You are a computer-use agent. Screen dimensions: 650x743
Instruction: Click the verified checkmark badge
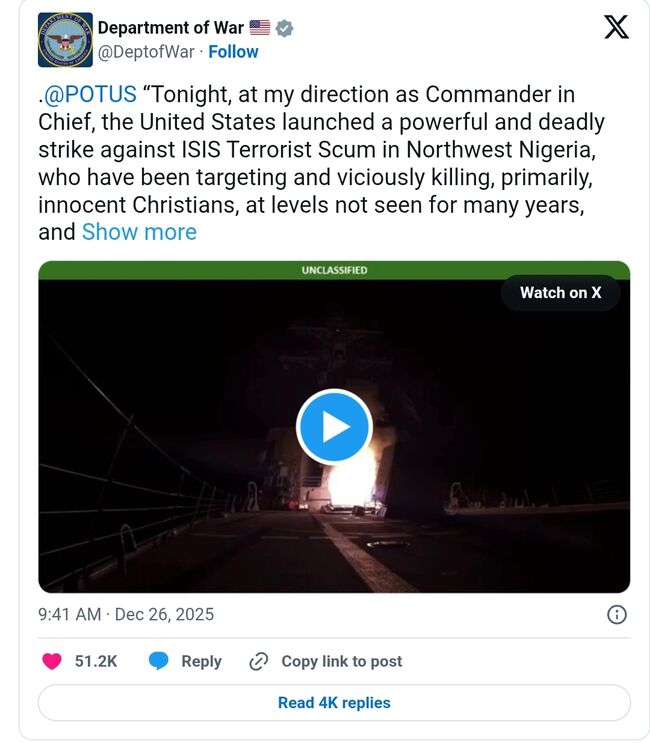(284, 28)
